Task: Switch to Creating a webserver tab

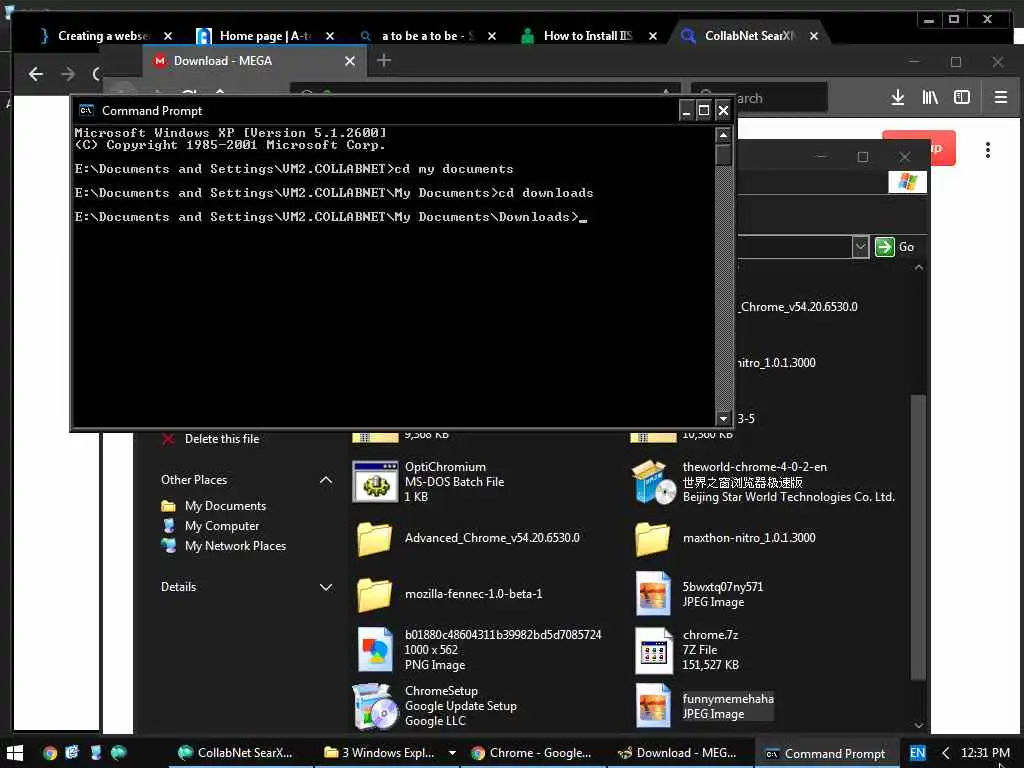Action: [x=104, y=36]
